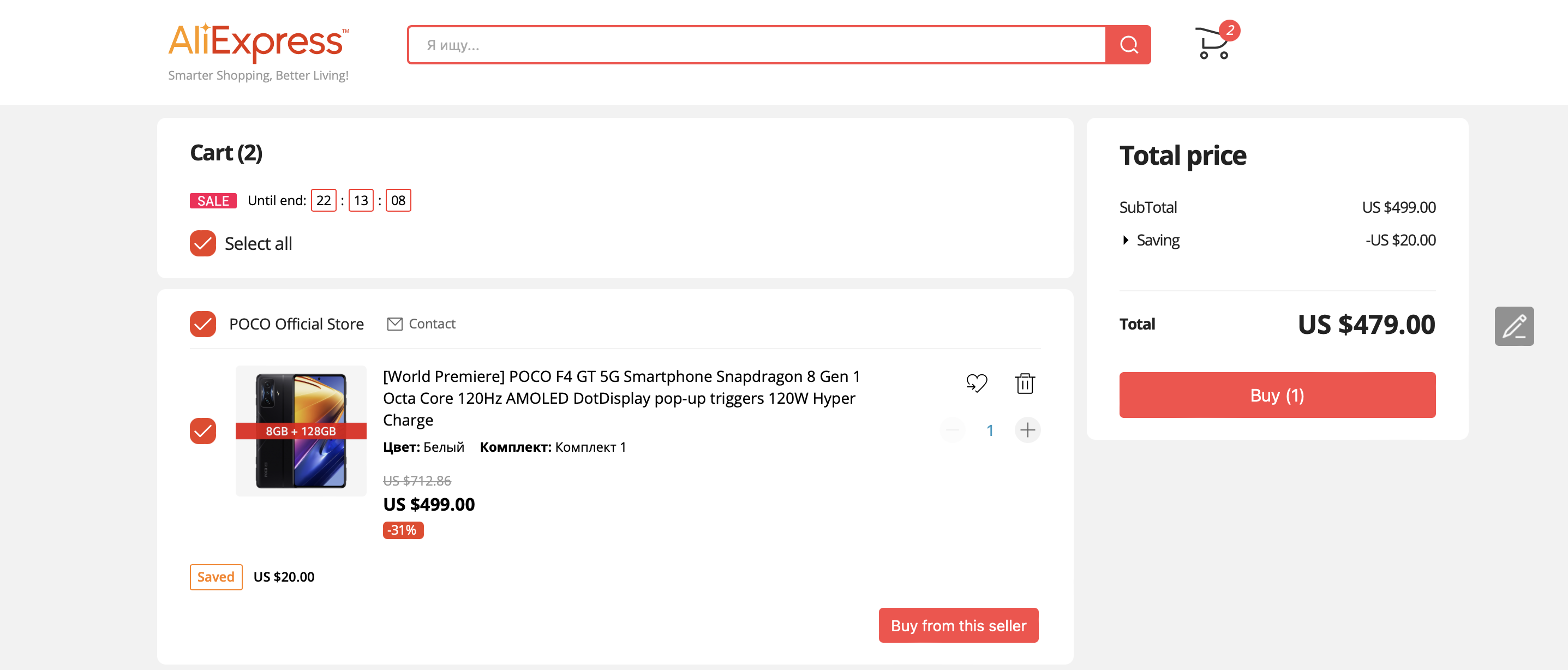Uncheck the POCO F4 GT item checkbox
The width and height of the screenshot is (1568, 670).
(x=203, y=431)
